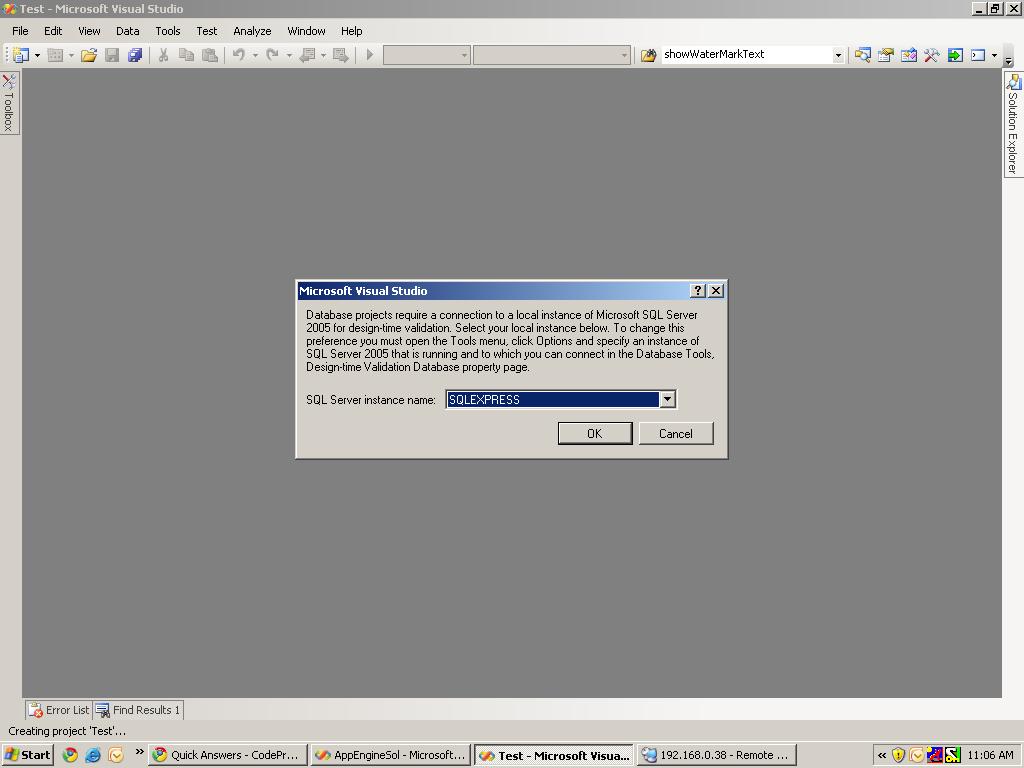
Task: Open the Window menu
Action: pos(306,31)
